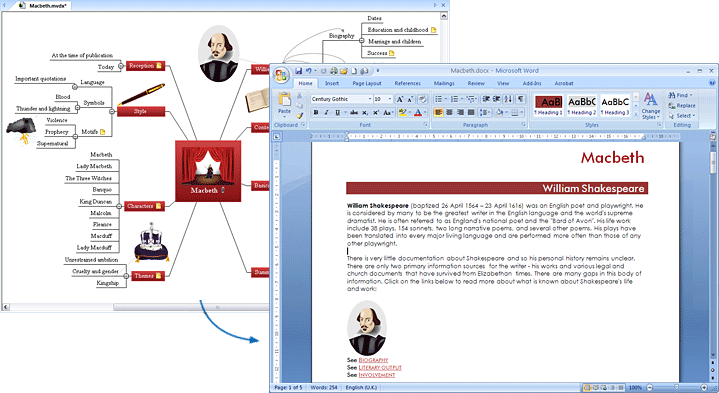Follow the BIOGRAPHY link in the document
Viewport: 719px width, 393px height.
(x=373, y=360)
